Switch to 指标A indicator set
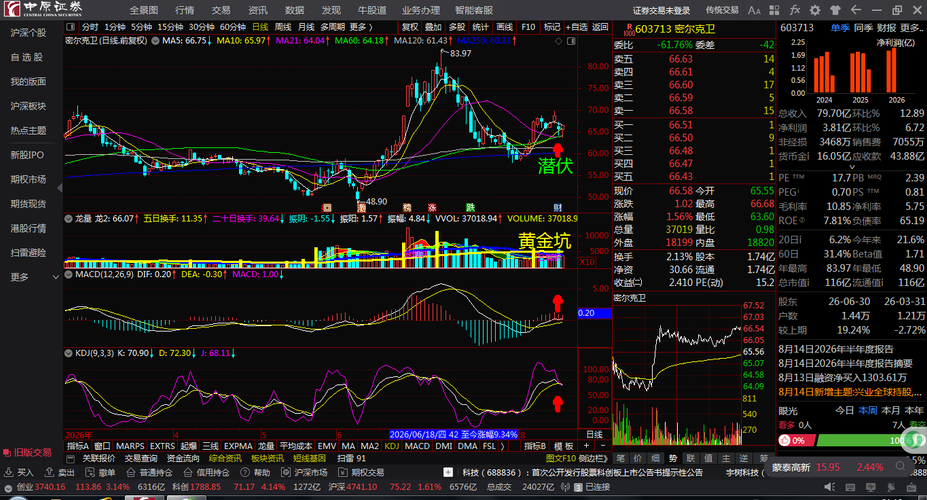927x500 pixels. [x=77, y=446]
